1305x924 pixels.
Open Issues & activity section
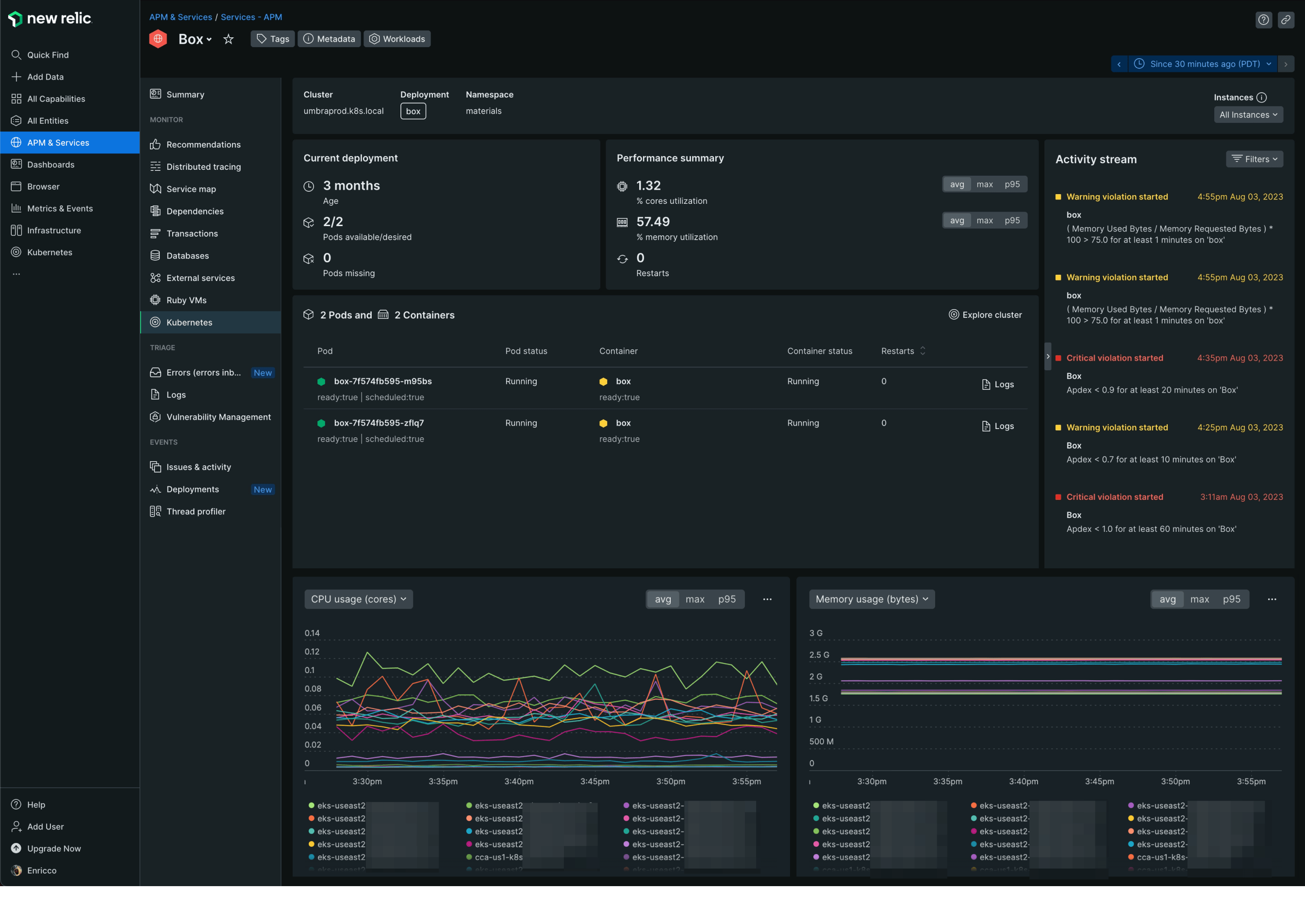(x=198, y=467)
